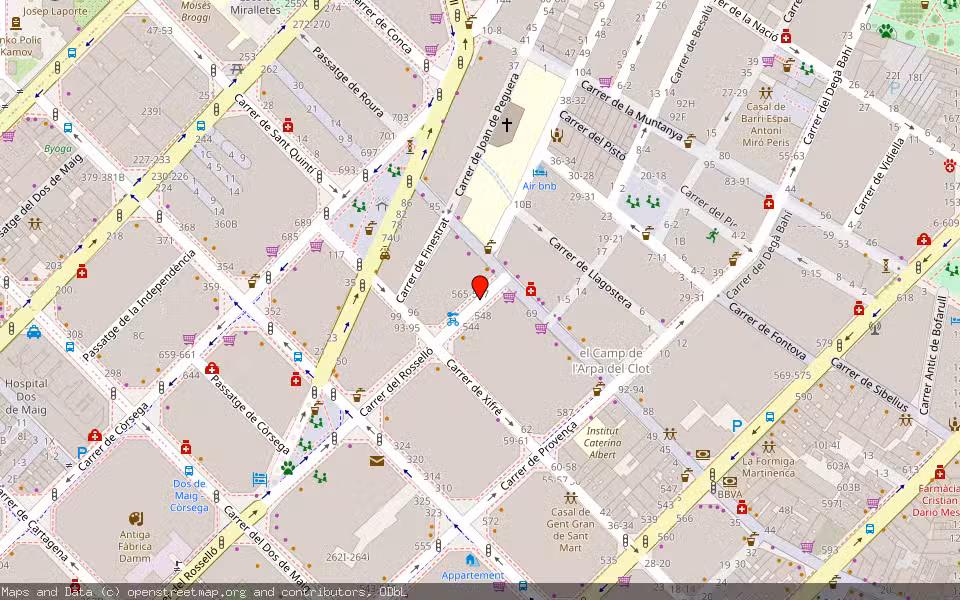This screenshot has height=600, width=960.
Task: Select the BBVA bank icon
Action: 729,482
